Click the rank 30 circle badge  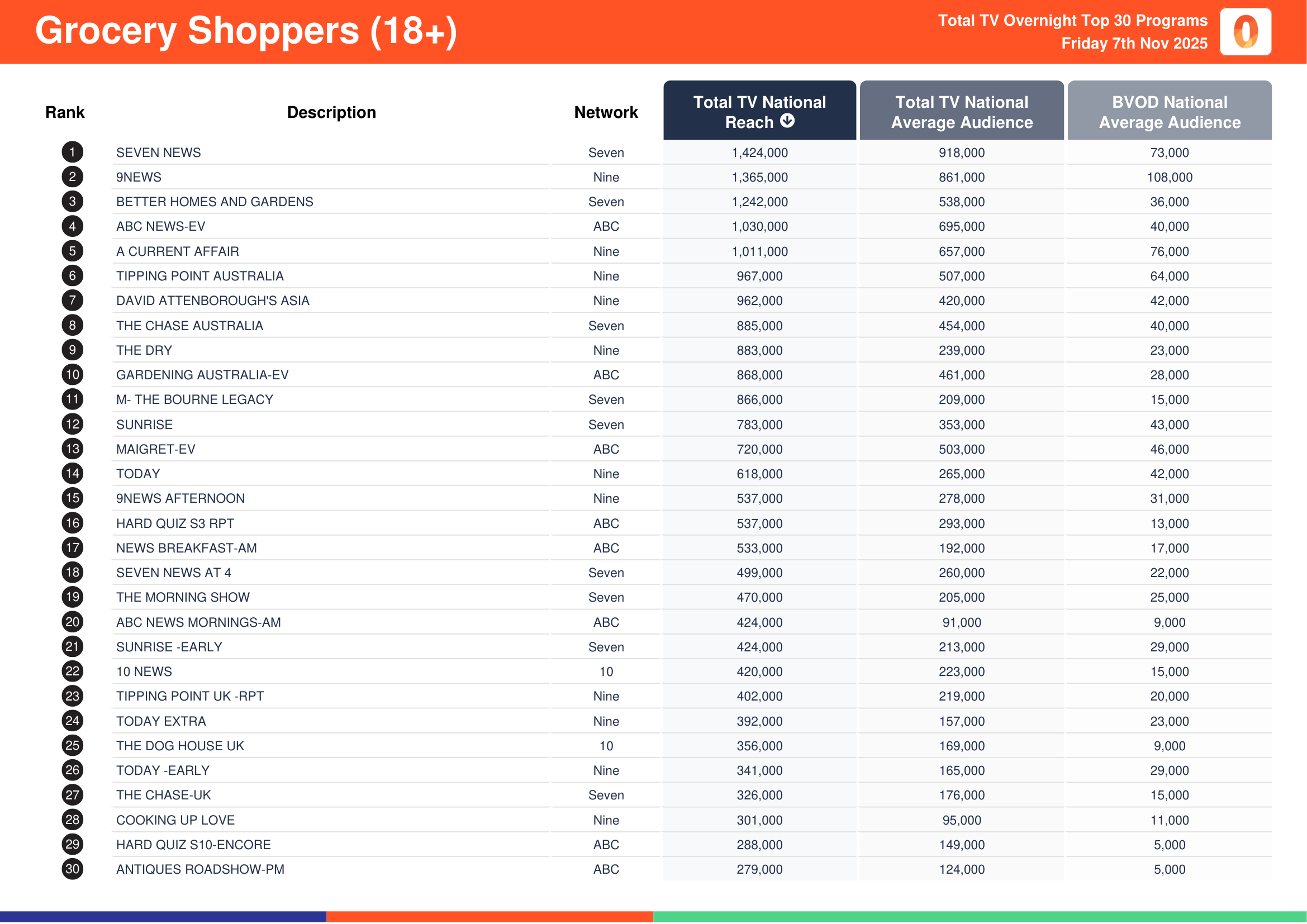tap(72, 869)
